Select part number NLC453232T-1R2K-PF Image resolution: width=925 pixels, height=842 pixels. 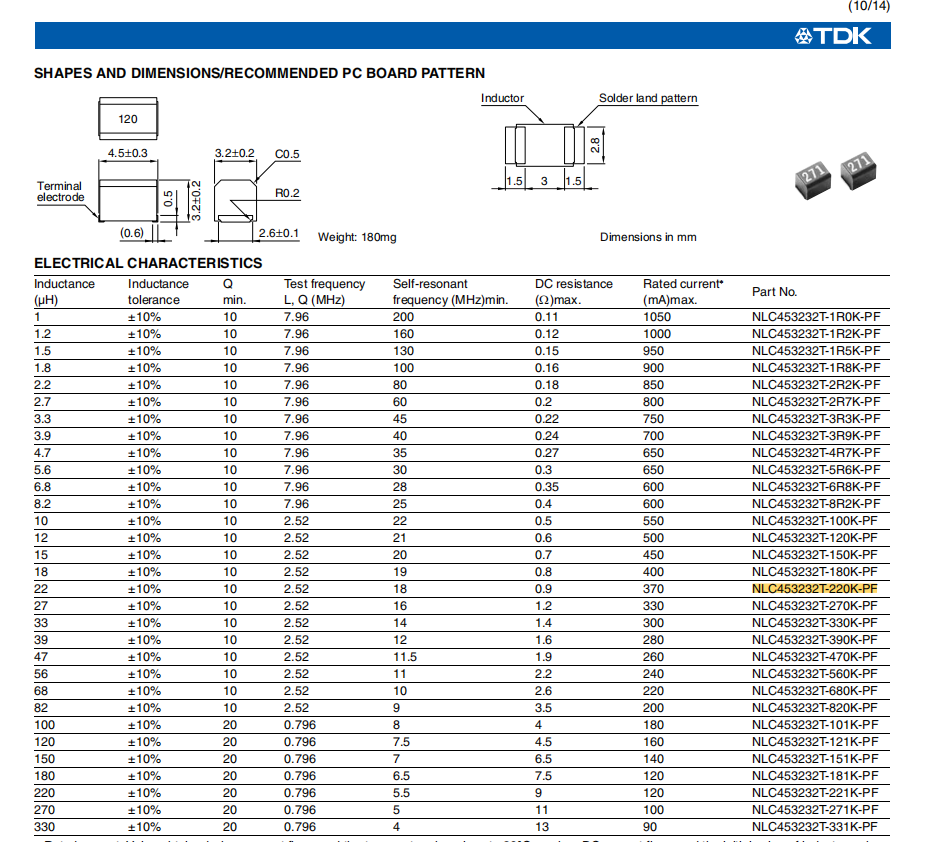click(816, 334)
